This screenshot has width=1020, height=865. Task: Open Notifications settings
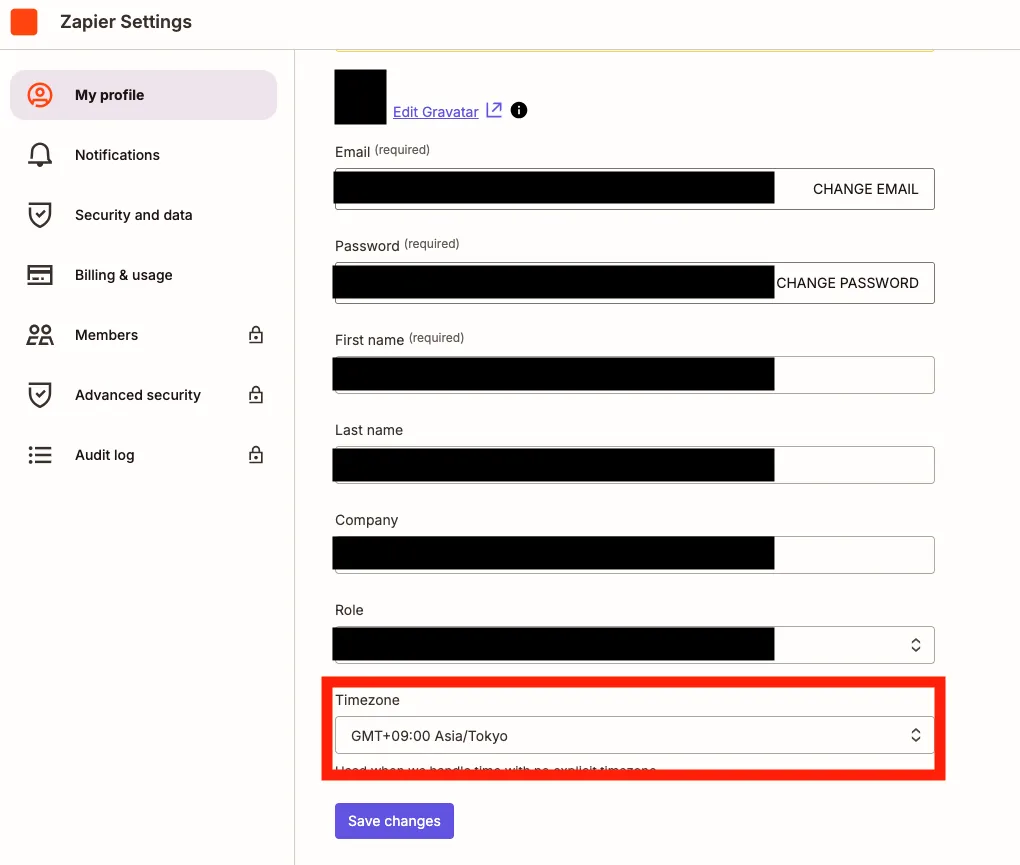(143, 155)
